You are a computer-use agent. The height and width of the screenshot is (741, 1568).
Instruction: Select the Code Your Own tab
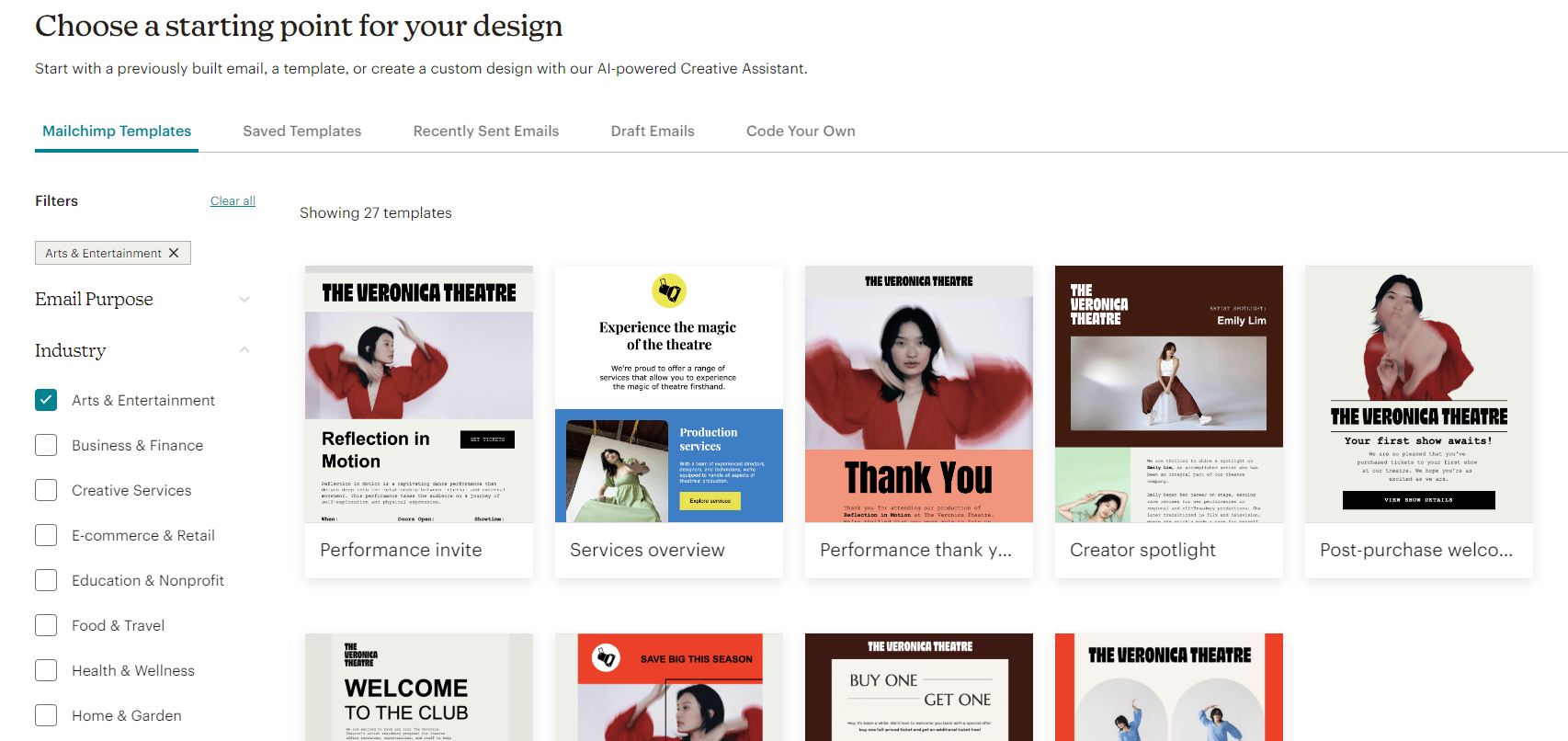801,131
